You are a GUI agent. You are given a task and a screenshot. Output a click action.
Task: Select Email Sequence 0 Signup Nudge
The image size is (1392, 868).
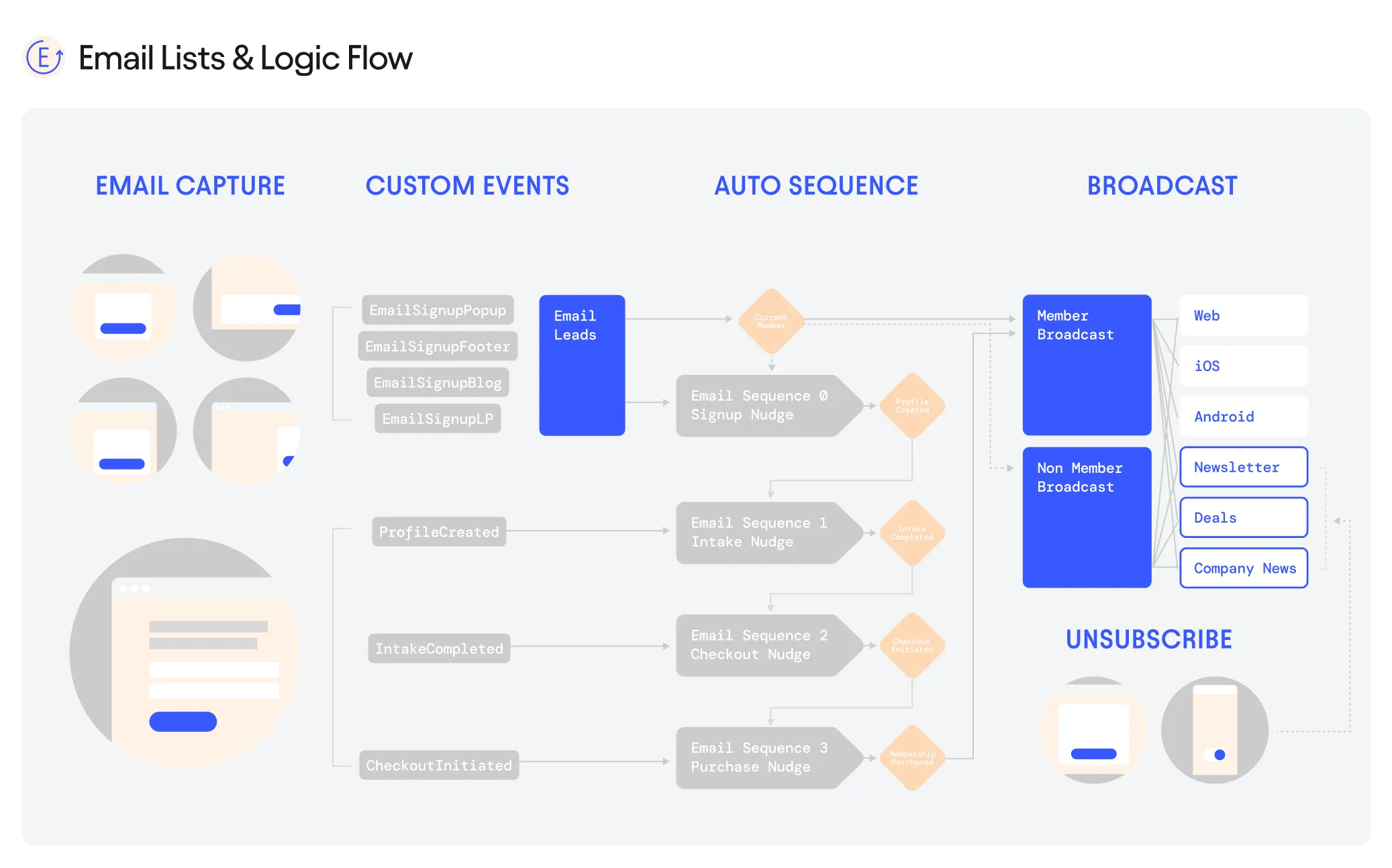tap(770, 406)
